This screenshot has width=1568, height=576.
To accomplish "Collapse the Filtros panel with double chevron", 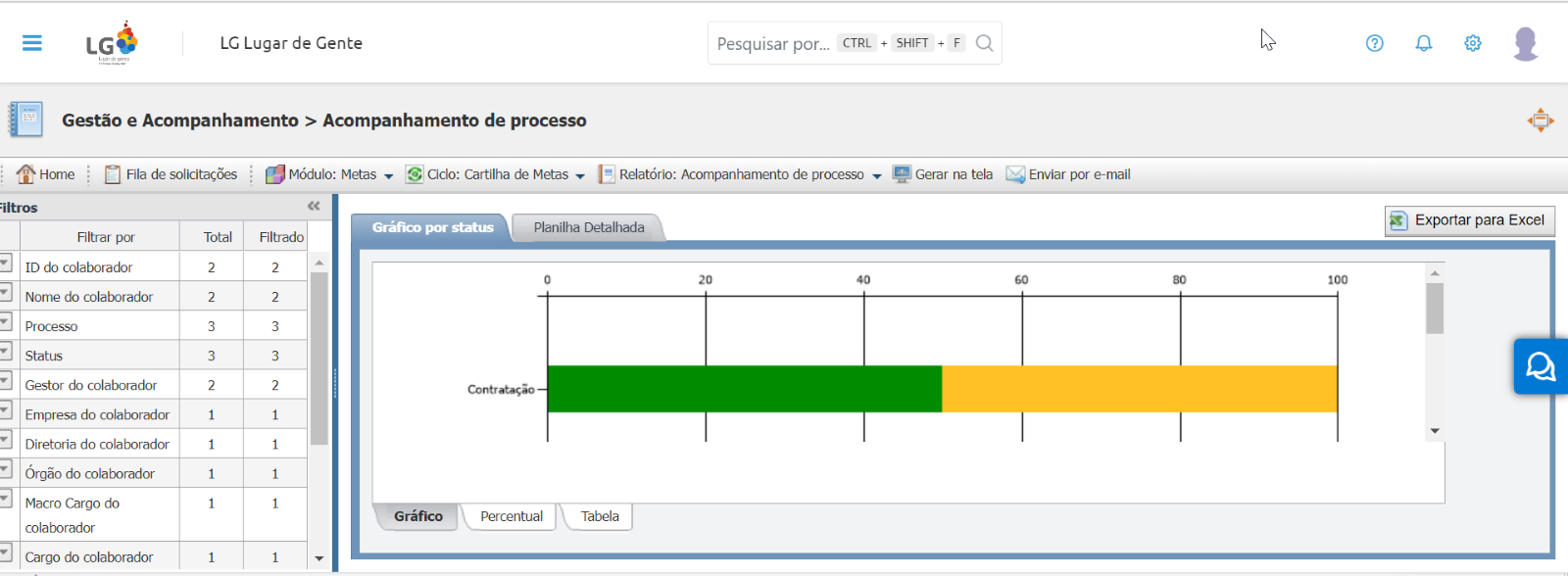I will click(314, 207).
